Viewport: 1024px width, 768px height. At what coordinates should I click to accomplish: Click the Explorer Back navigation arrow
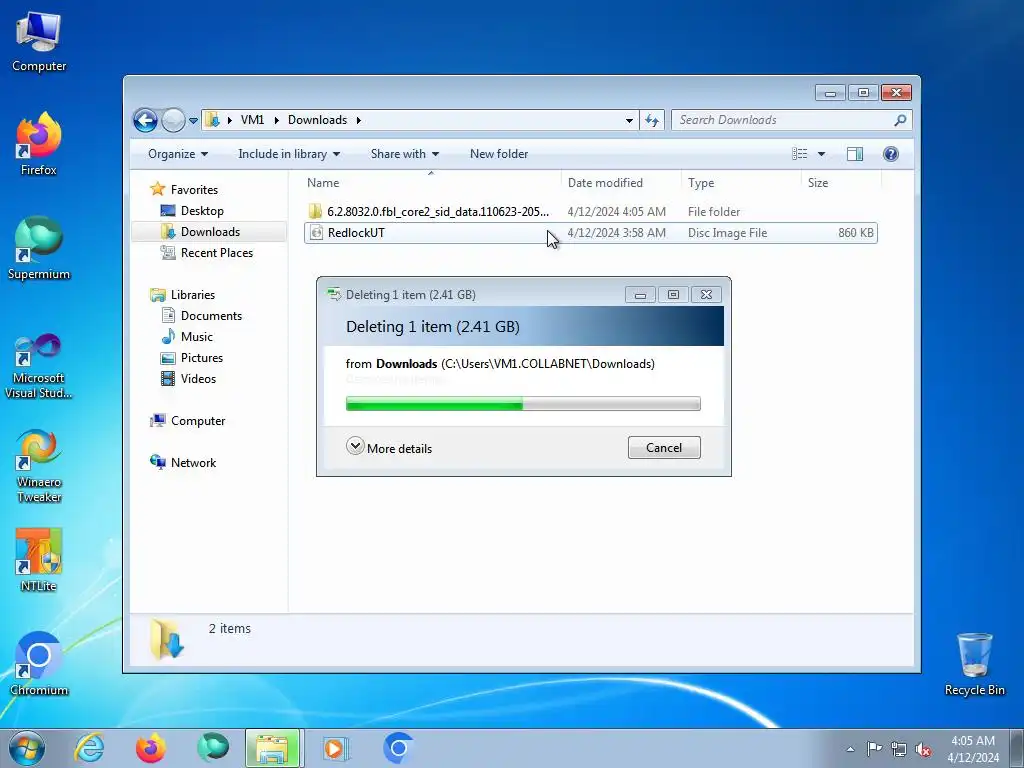145,120
